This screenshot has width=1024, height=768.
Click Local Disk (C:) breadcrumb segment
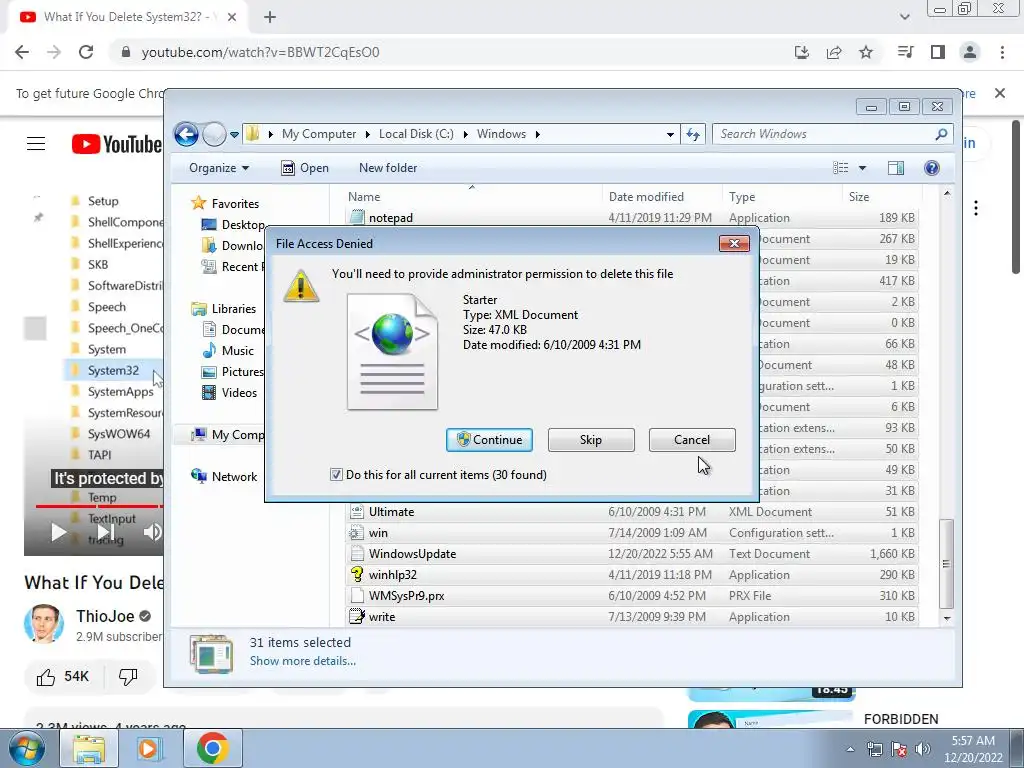416,134
